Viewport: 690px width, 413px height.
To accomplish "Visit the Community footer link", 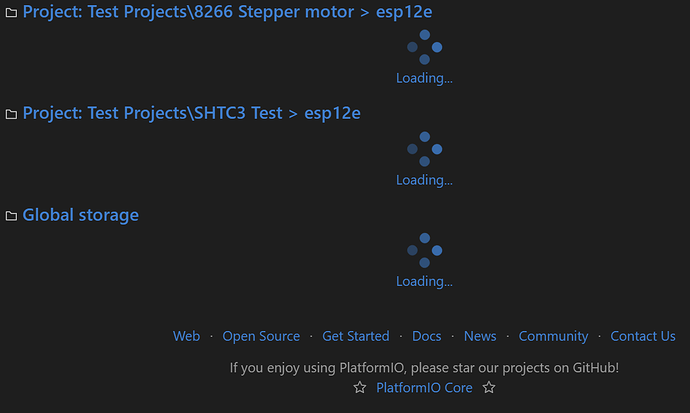I will click(x=553, y=336).
